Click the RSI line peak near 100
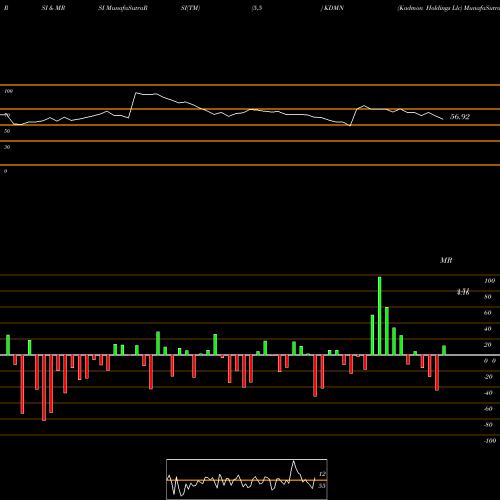 (136, 93)
